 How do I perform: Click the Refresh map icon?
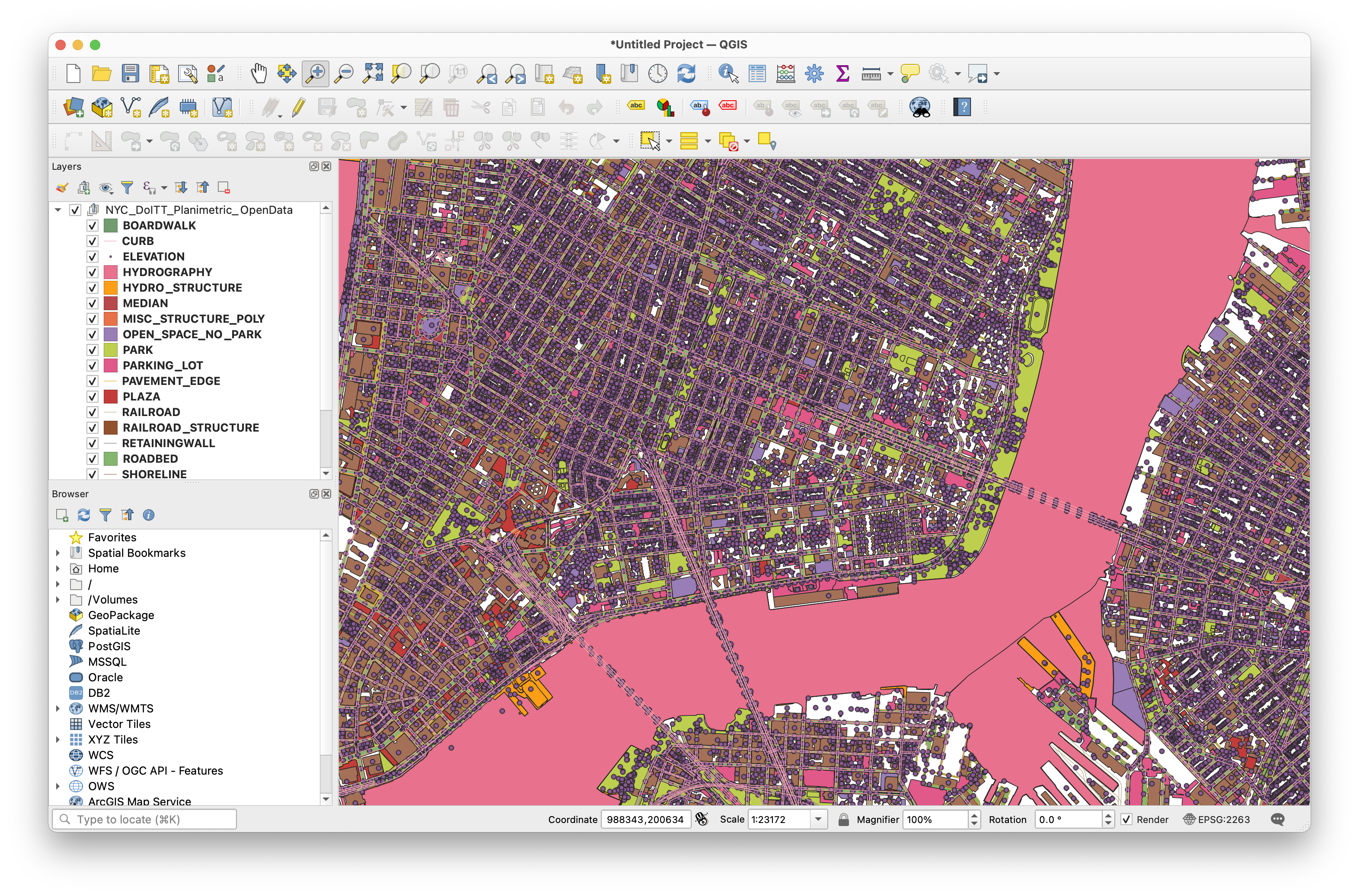[686, 74]
